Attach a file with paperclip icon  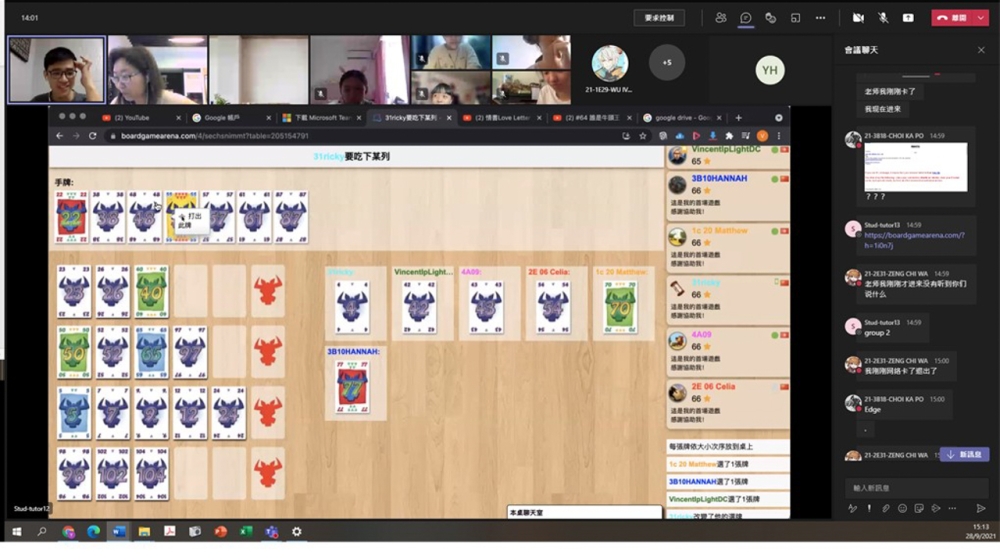click(x=885, y=508)
